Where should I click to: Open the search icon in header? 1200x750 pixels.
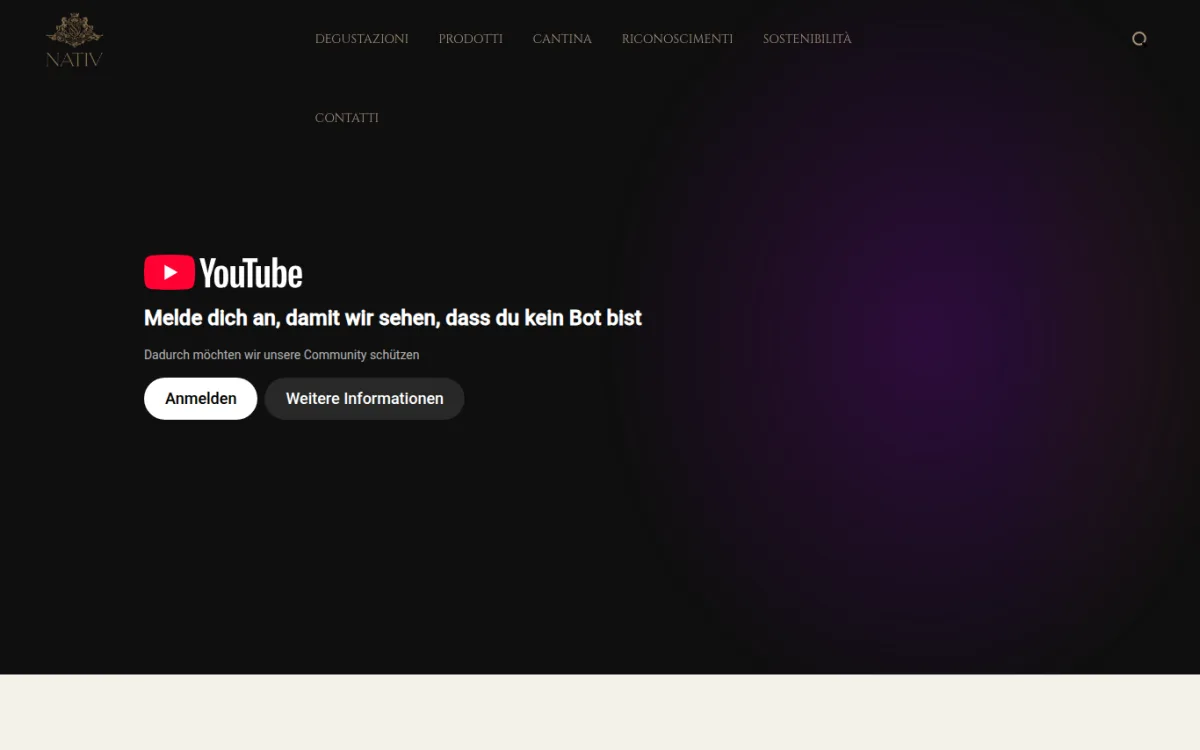pyautogui.click(x=1138, y=39)
